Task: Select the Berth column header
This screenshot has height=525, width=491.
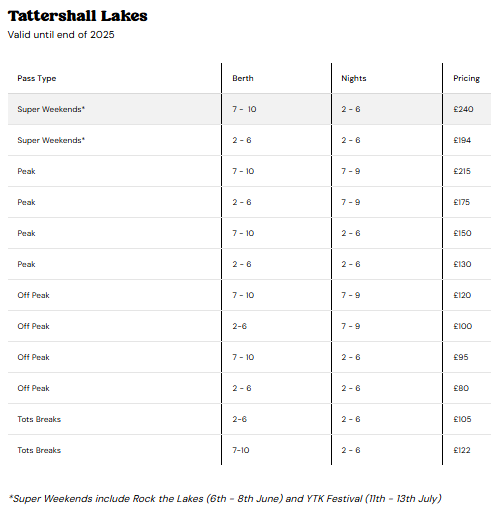Action: [x=243, y=78]
